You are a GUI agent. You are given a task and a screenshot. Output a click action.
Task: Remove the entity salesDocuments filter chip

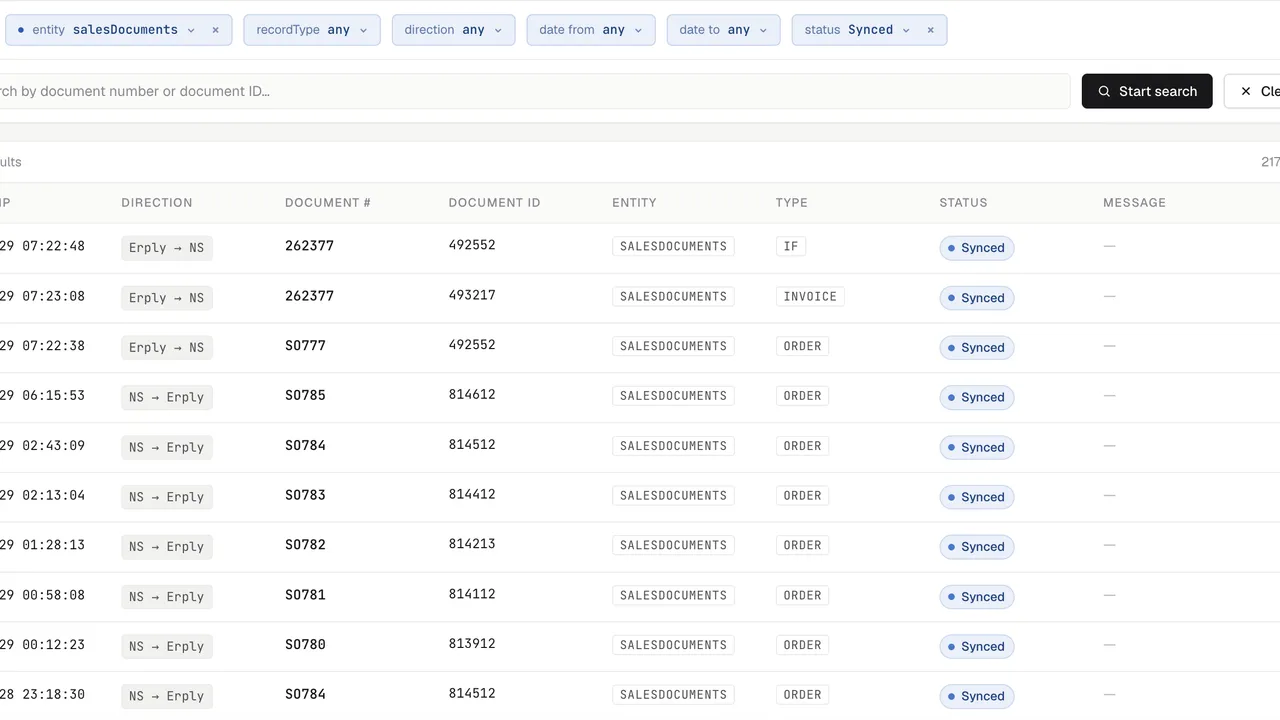point(215,30)
